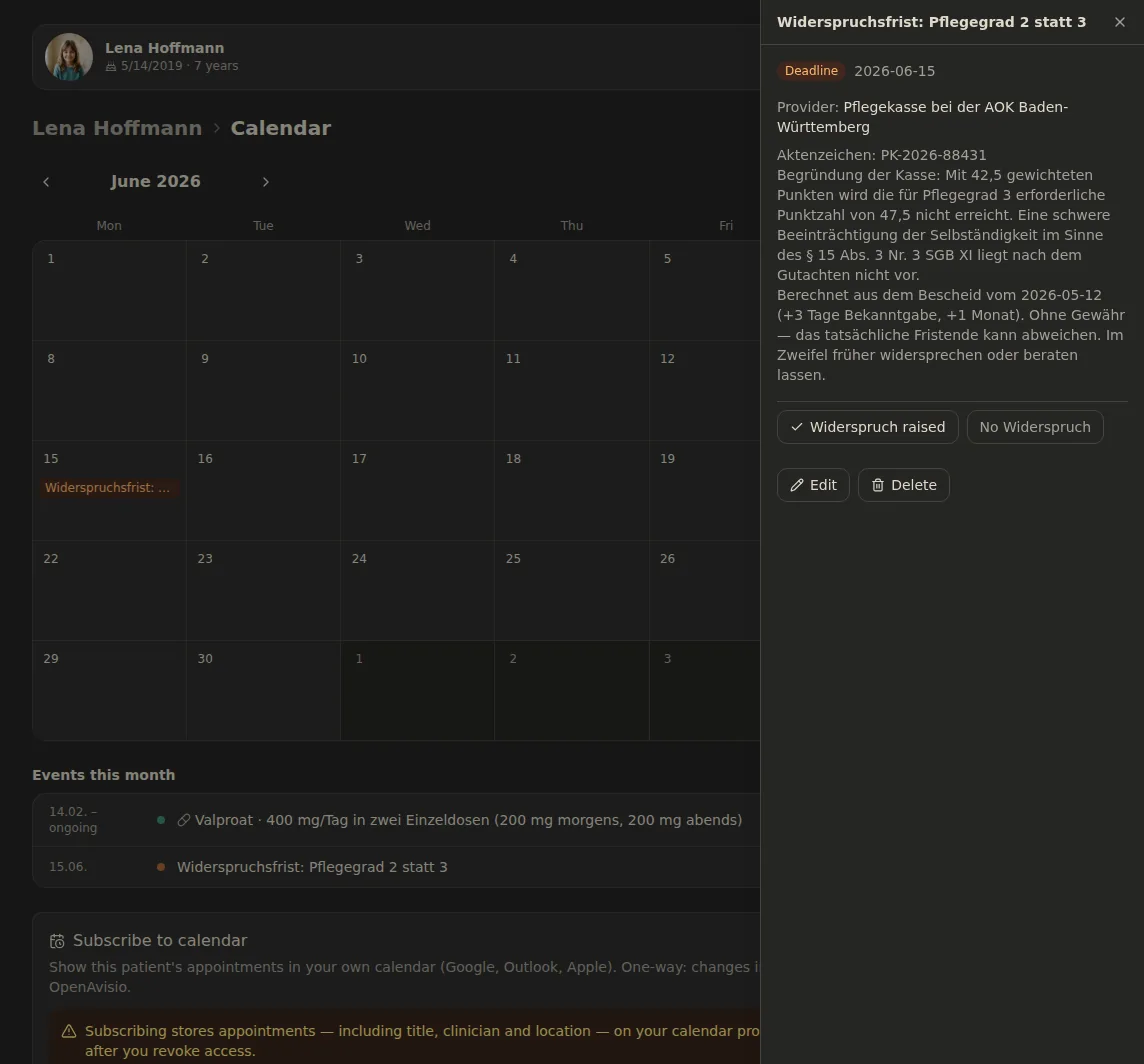Go to previous month with left chevron
Viewport: 1144px width, 1064px height.
(46, 182)
